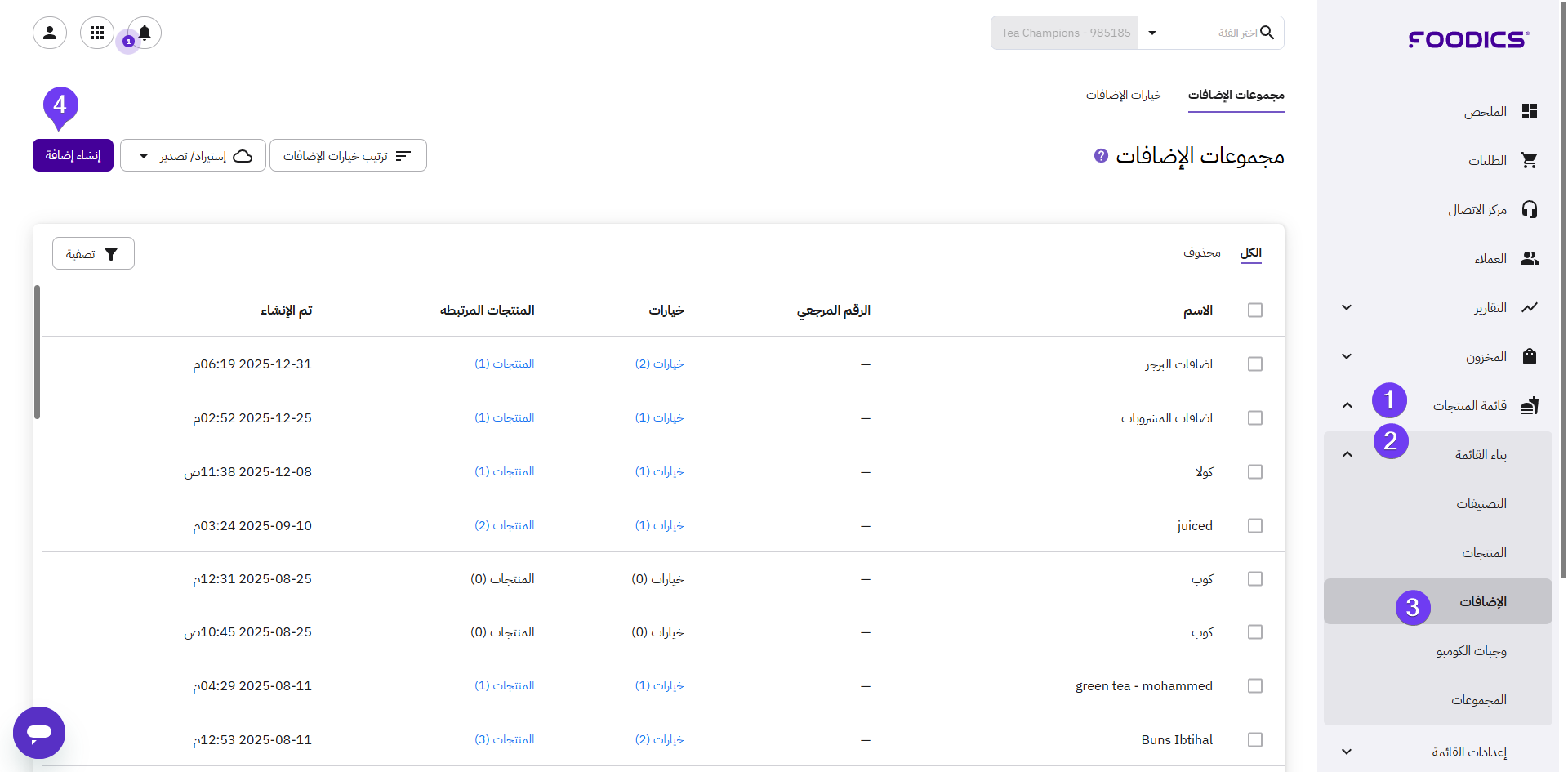Expand the التقارير sidebar section

click(1347, 308)
